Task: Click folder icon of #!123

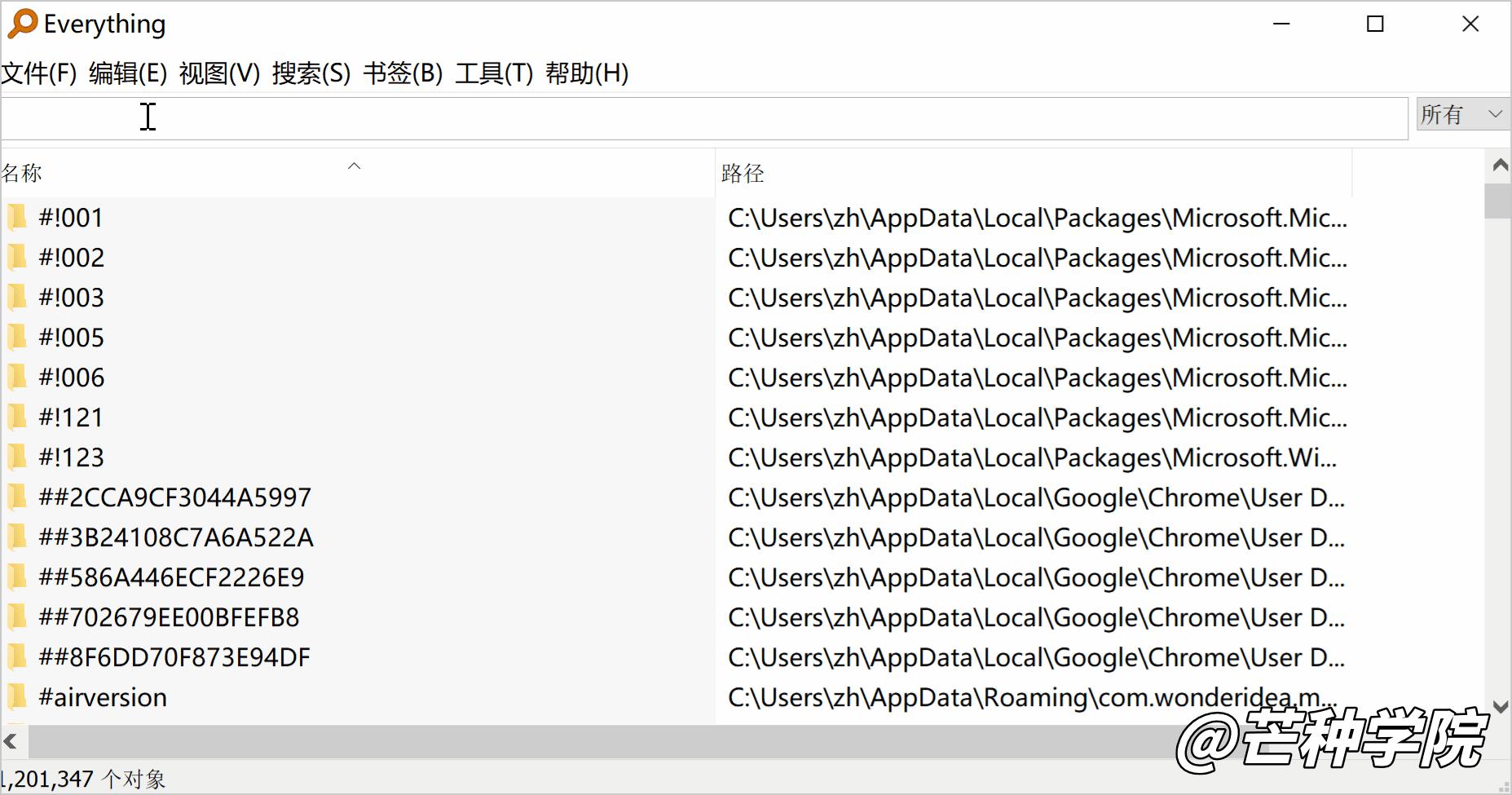Action: pos(17,457)
